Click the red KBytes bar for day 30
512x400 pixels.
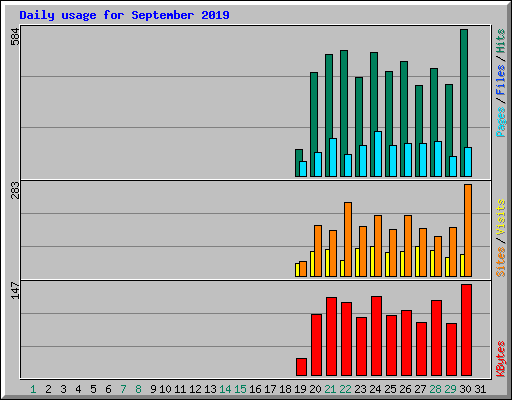466,330
